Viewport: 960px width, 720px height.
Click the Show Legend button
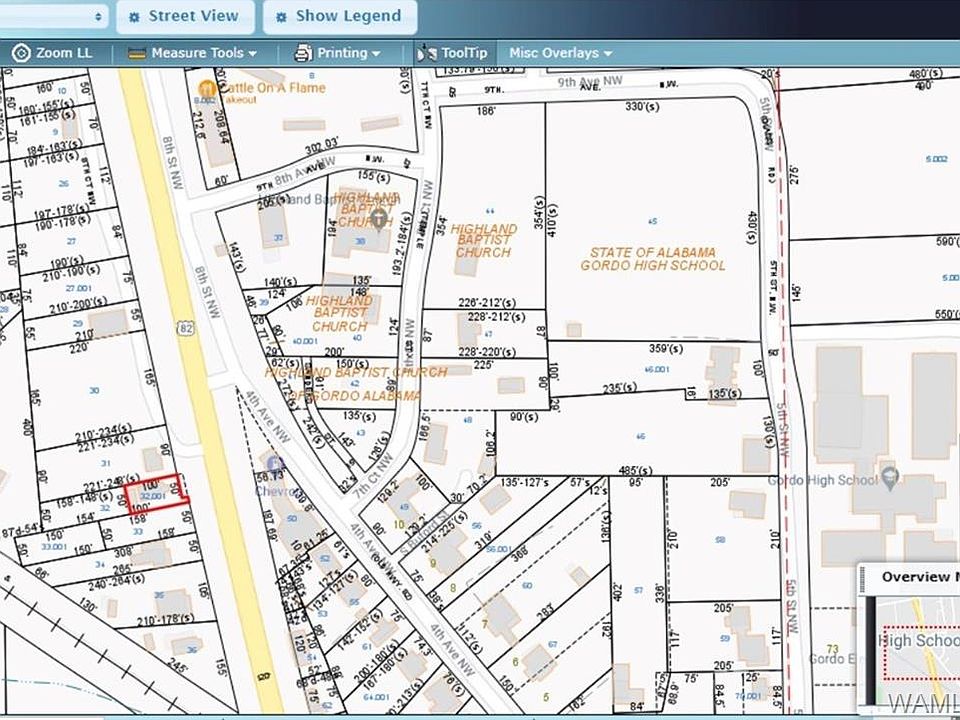[x=340, y=17]
